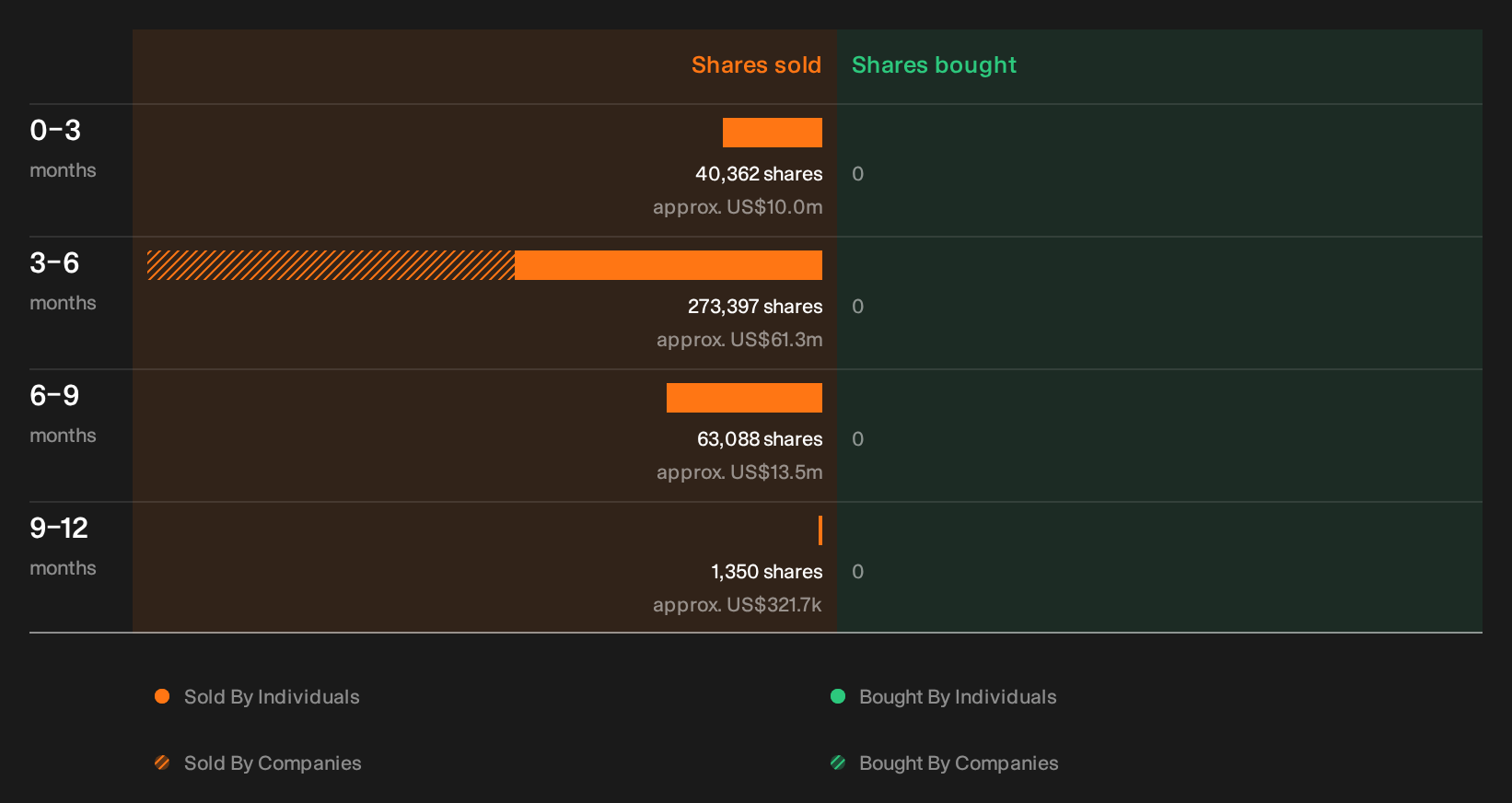Image resolution: width=1512 pixels, height=803 pixels.
Task: Click the Bought By Individuals legend label
Action: click(x=958, y=697)
